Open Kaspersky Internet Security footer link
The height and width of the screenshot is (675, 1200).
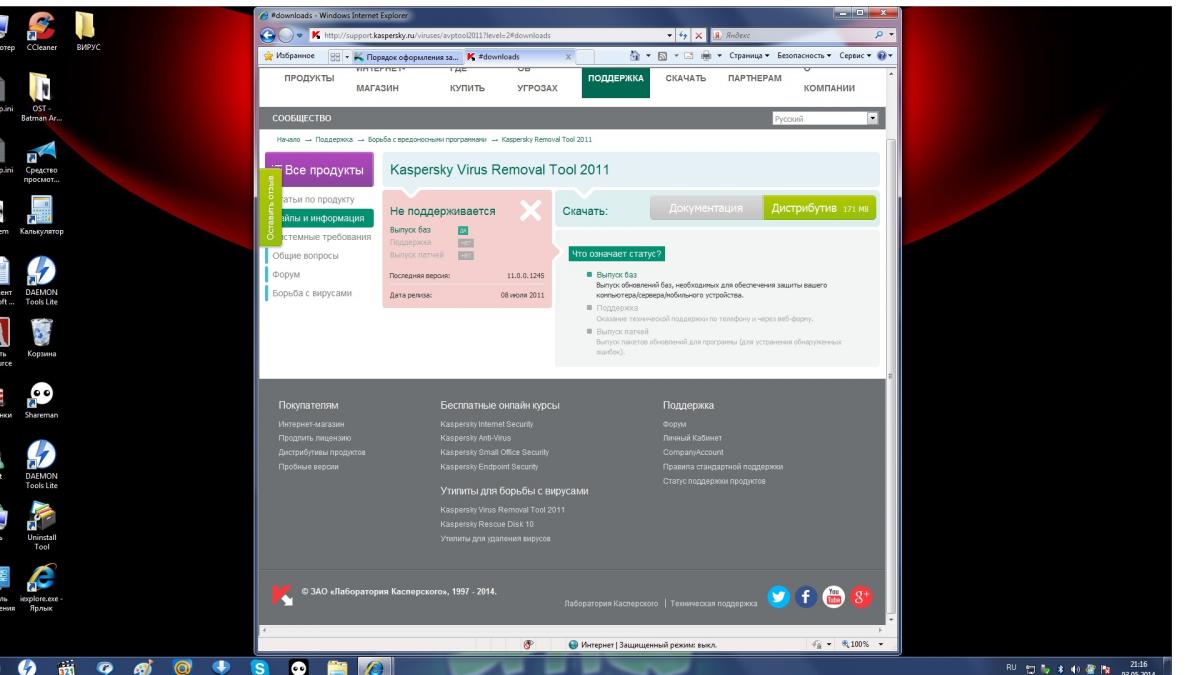point(487,424)
